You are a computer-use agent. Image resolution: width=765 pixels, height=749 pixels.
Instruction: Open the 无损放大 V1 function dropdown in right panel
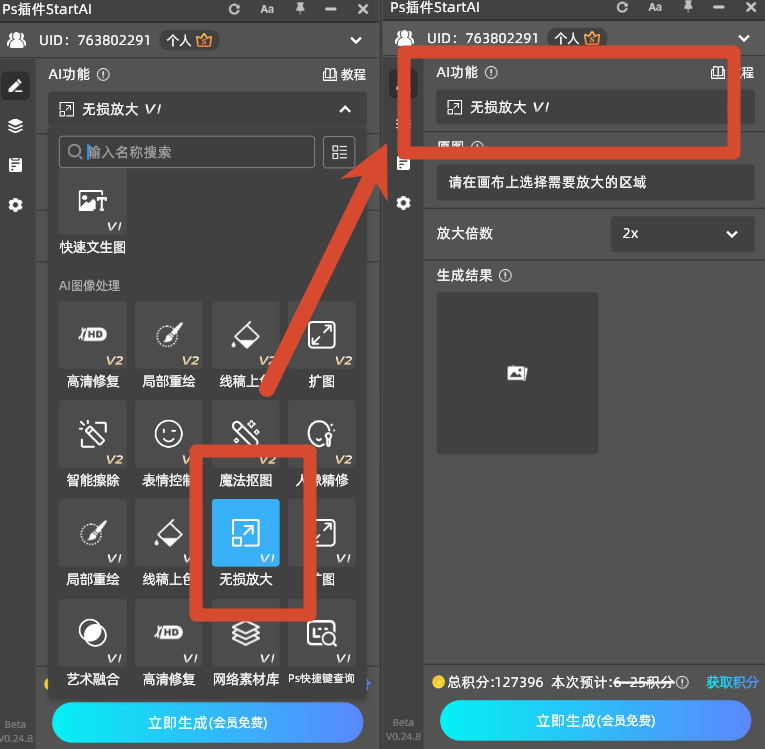(595, 107)
